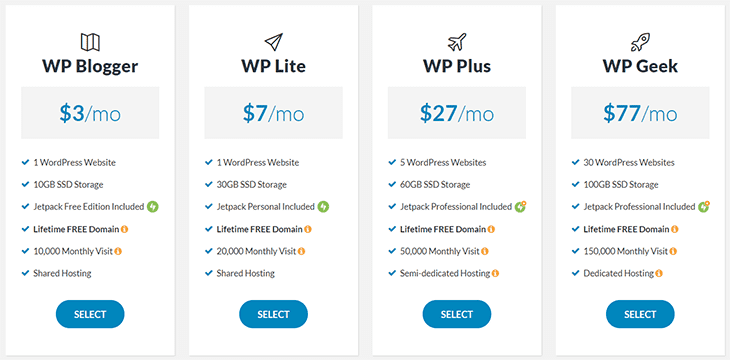Image resolution: width=730 pixels, height=360 pixels.
Task: Click the paper plane icon above WP Lite
Action: [273, 42]
